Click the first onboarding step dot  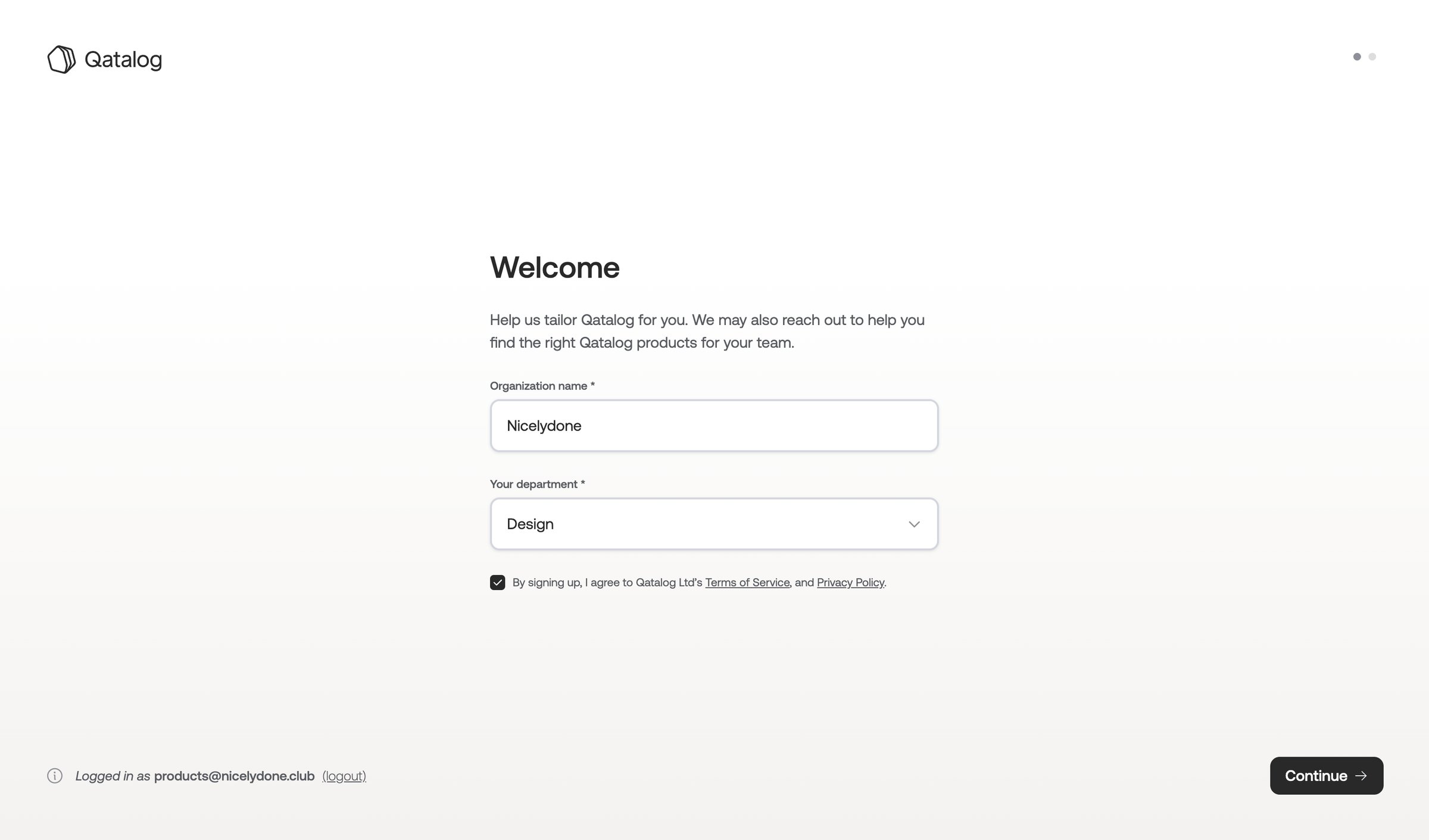pyautogui.click(x=1357, y=57)
